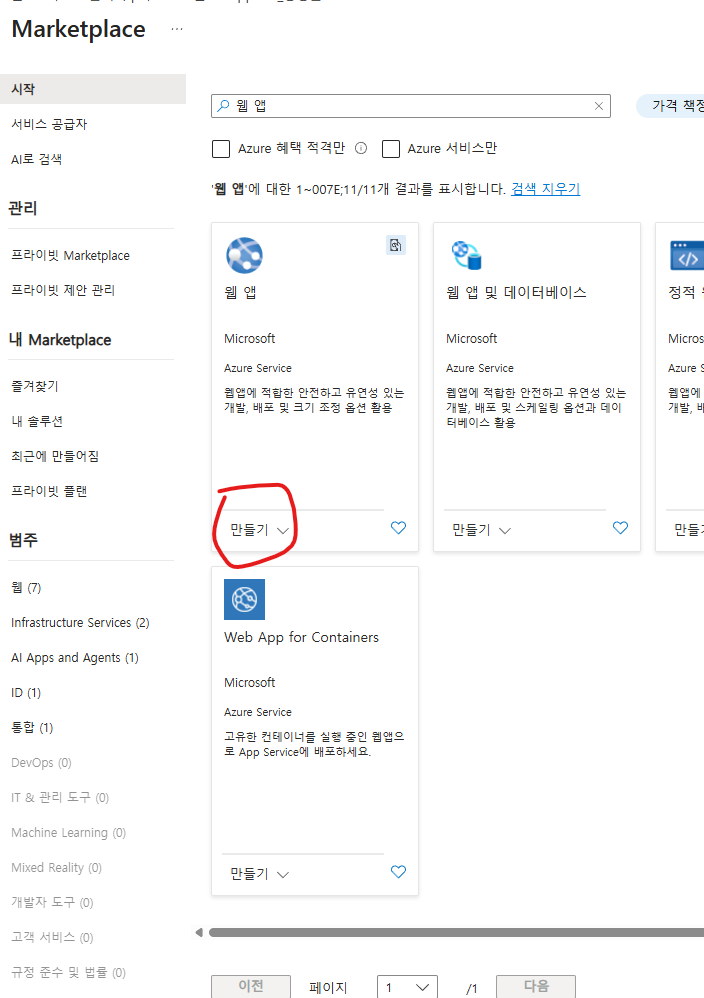Click the Azure benefit info icon
Viewport: 704px width, 998px height.
click(x=361, y=148)
